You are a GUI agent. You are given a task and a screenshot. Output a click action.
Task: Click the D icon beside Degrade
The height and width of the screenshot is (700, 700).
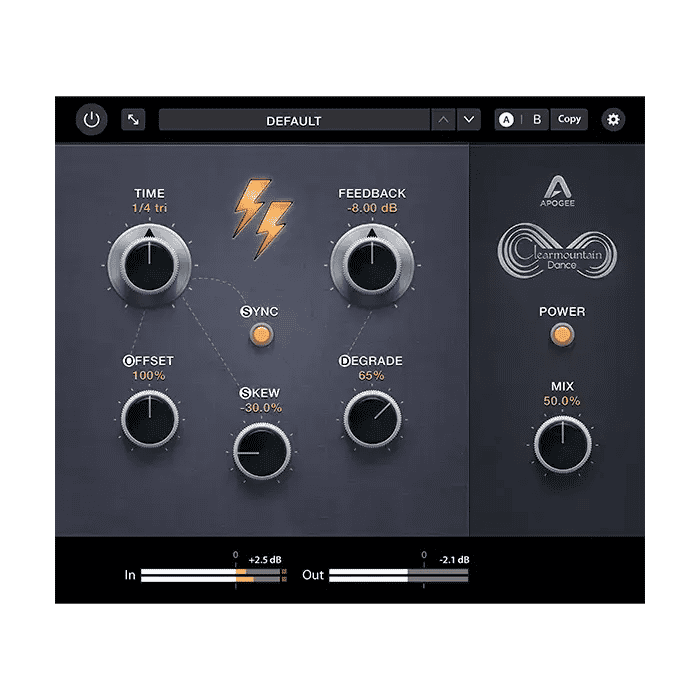click(x=344, y=360)
